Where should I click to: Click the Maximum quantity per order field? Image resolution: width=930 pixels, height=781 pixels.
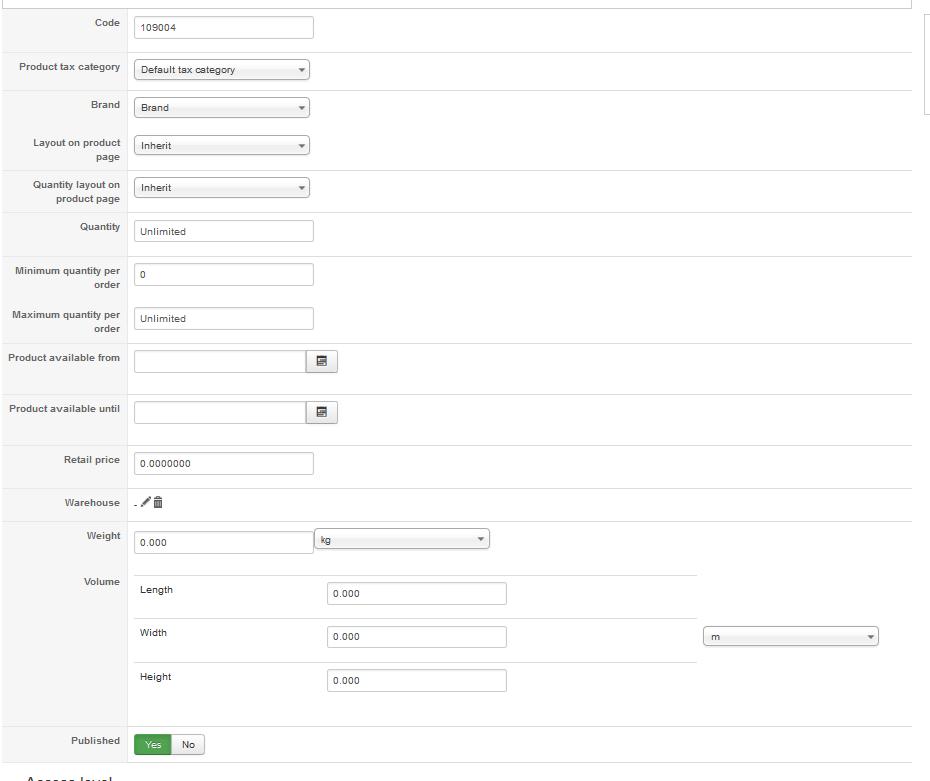point(223,319)
